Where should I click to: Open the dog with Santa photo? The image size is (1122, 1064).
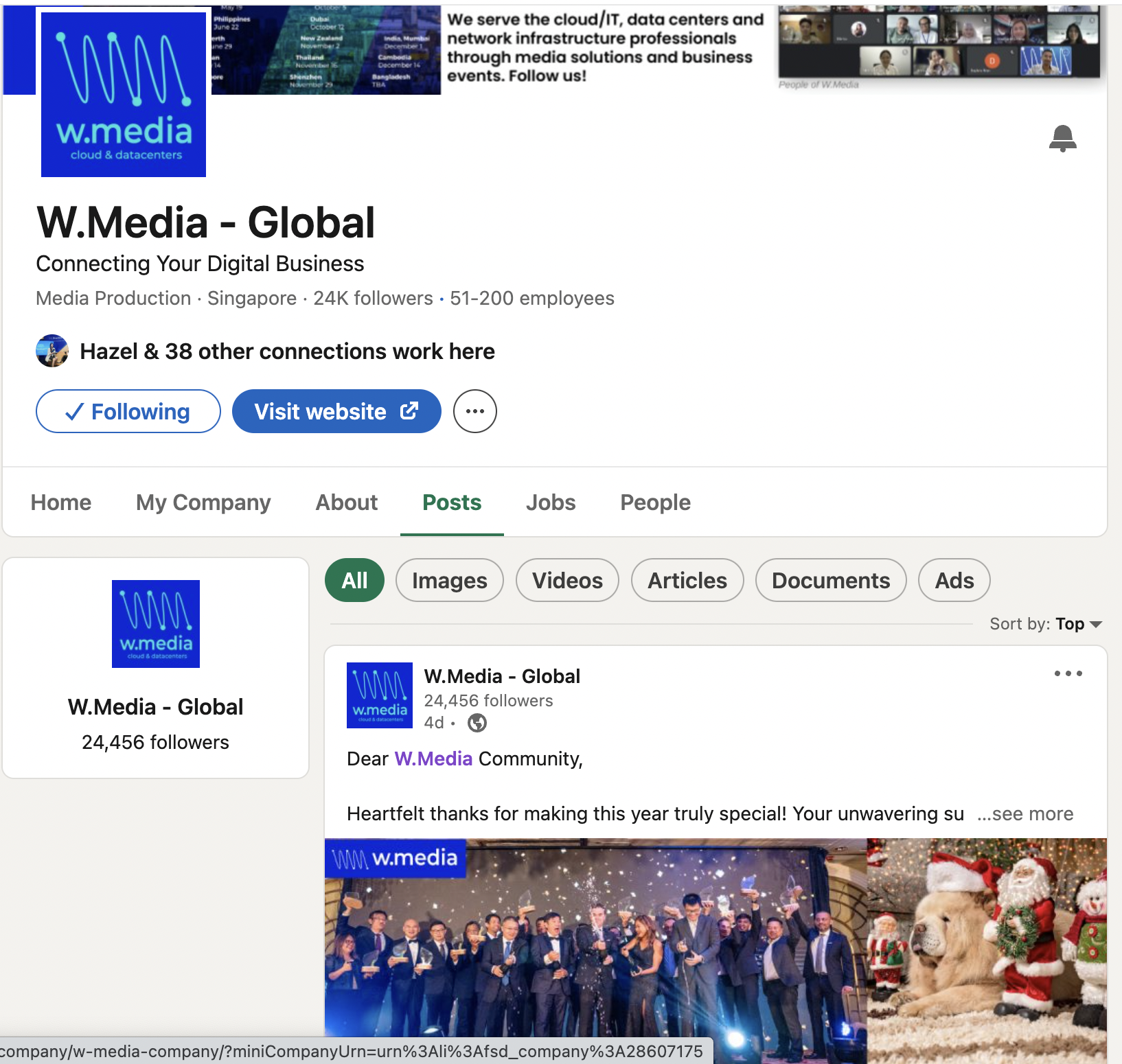[987, 951]
